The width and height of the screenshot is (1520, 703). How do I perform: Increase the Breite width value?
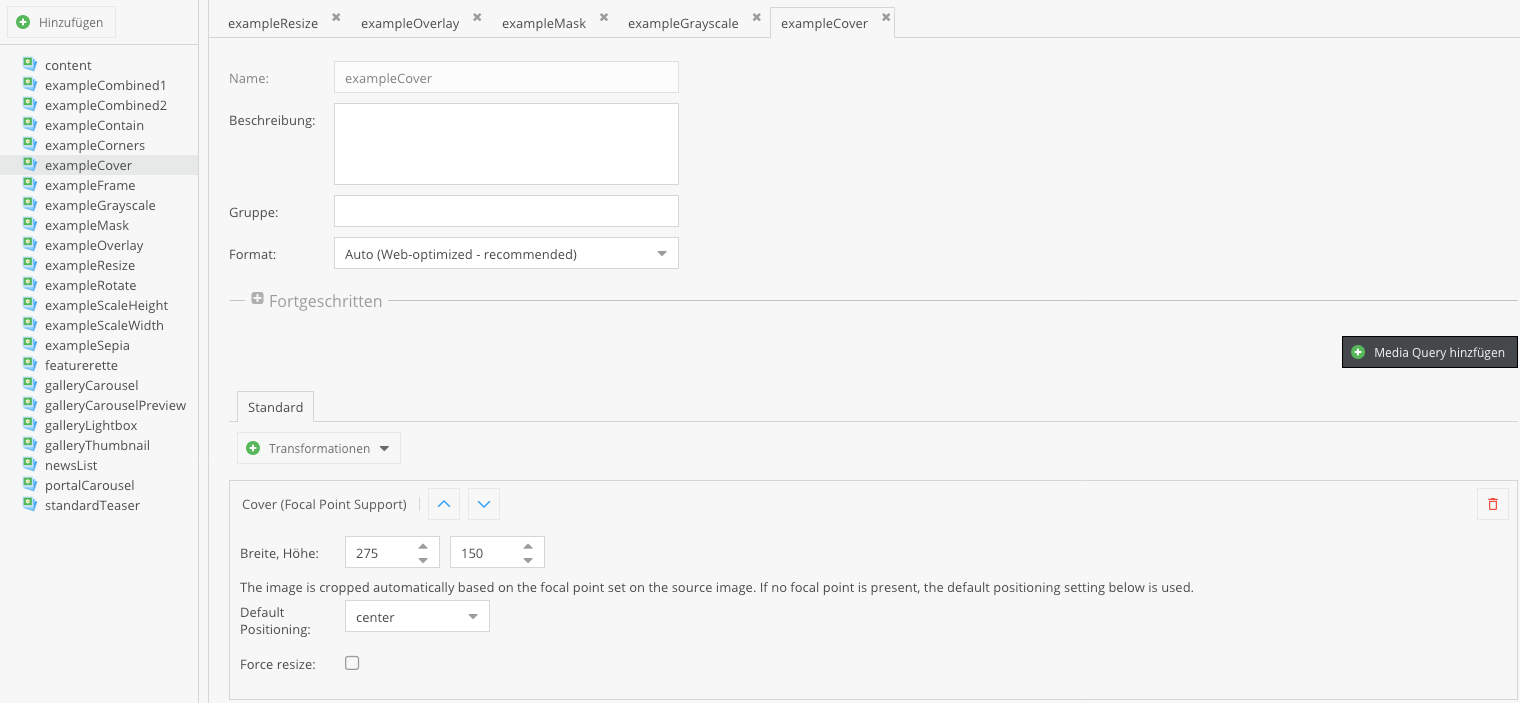pos(423,546)
